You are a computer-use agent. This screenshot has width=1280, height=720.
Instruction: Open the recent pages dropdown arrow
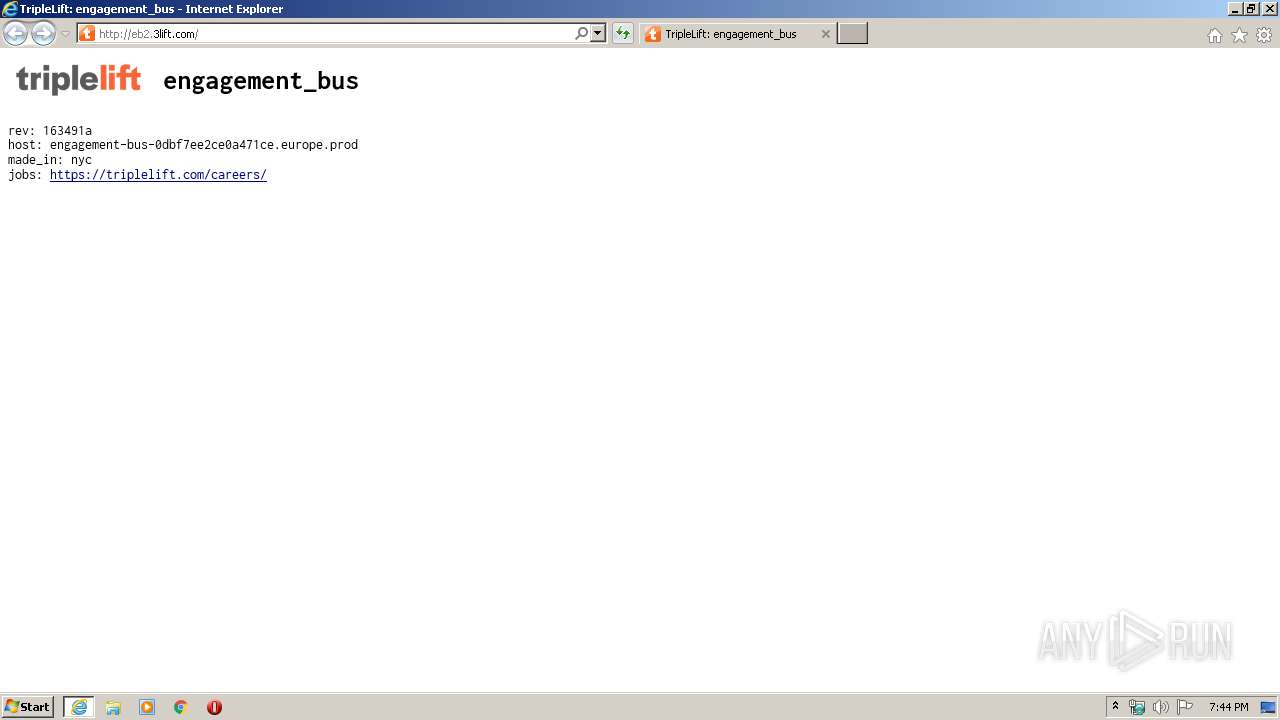point(65,34)
